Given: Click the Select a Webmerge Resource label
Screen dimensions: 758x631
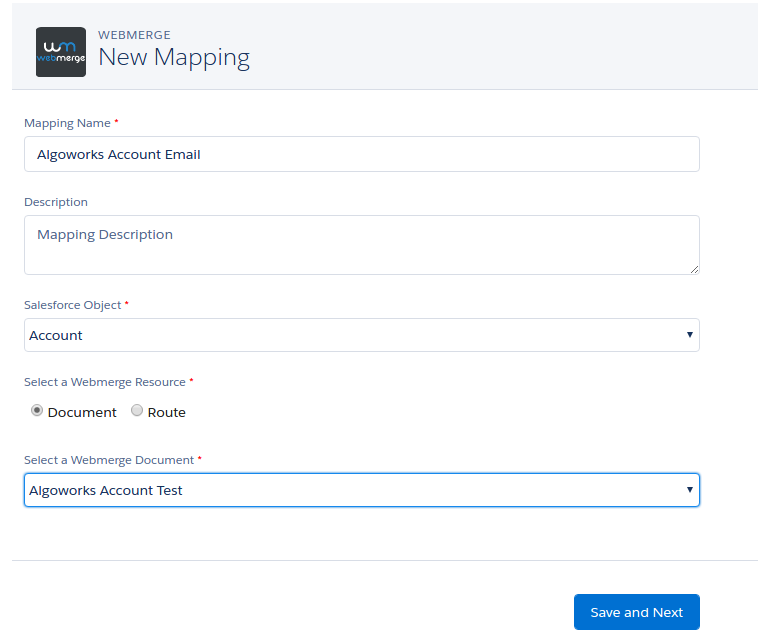Looking at the screenshot, I should (x=104, y=382).
